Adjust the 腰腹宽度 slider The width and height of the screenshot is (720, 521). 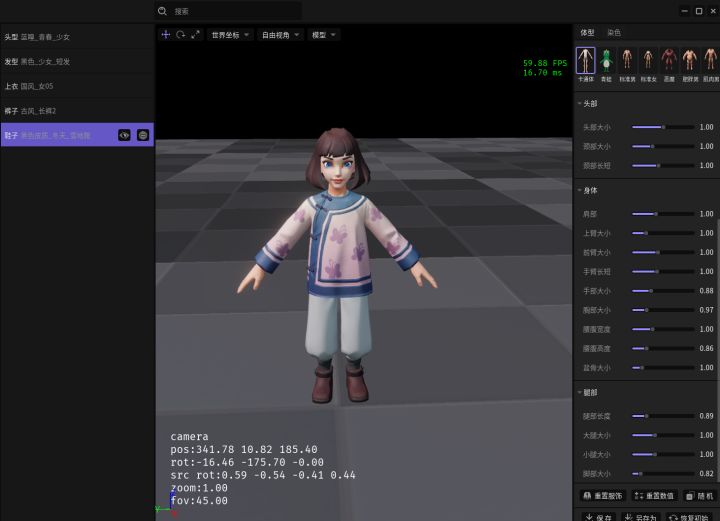663,329
